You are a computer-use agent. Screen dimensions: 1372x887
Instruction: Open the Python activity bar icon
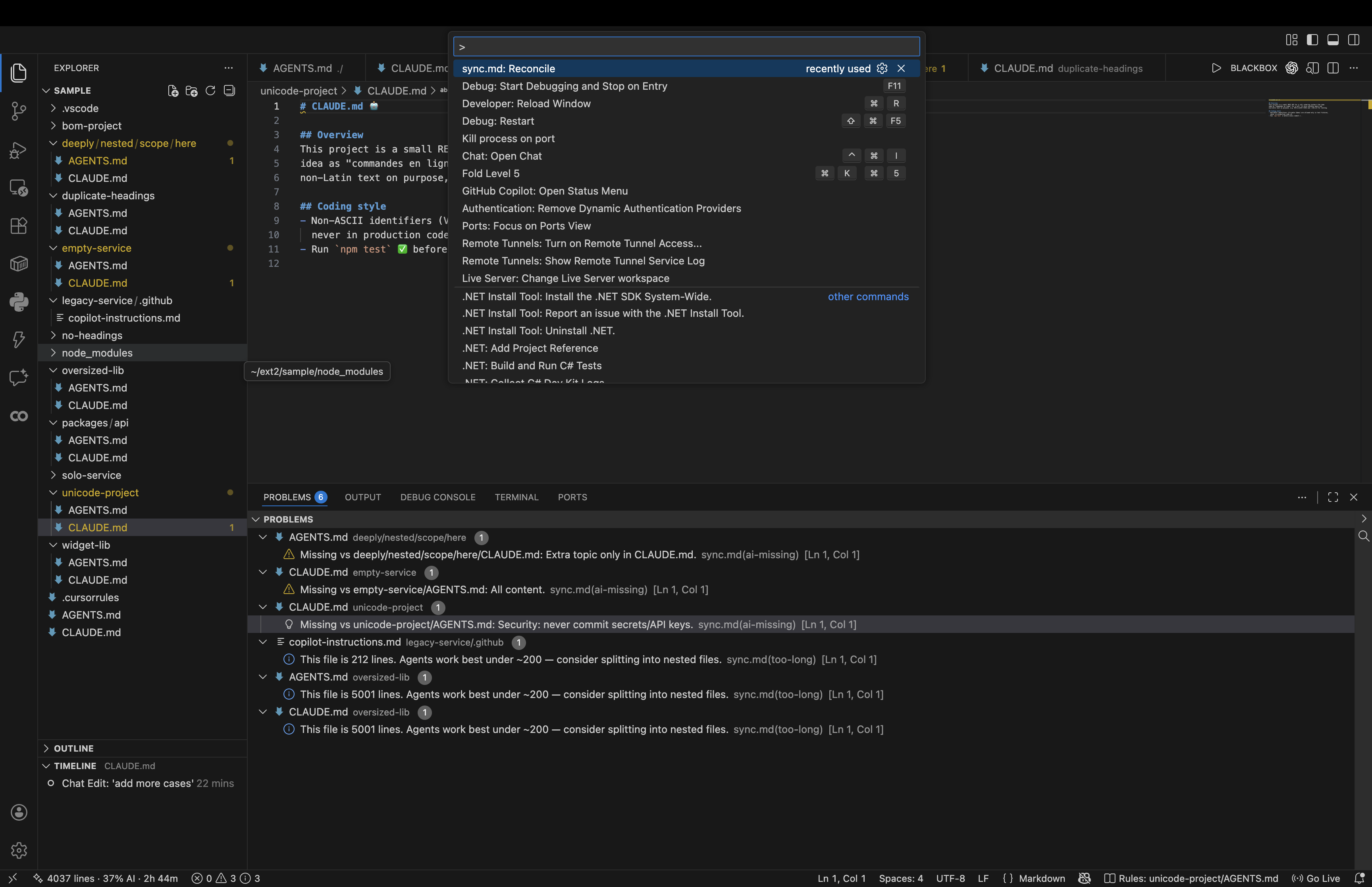pos(19,301)
